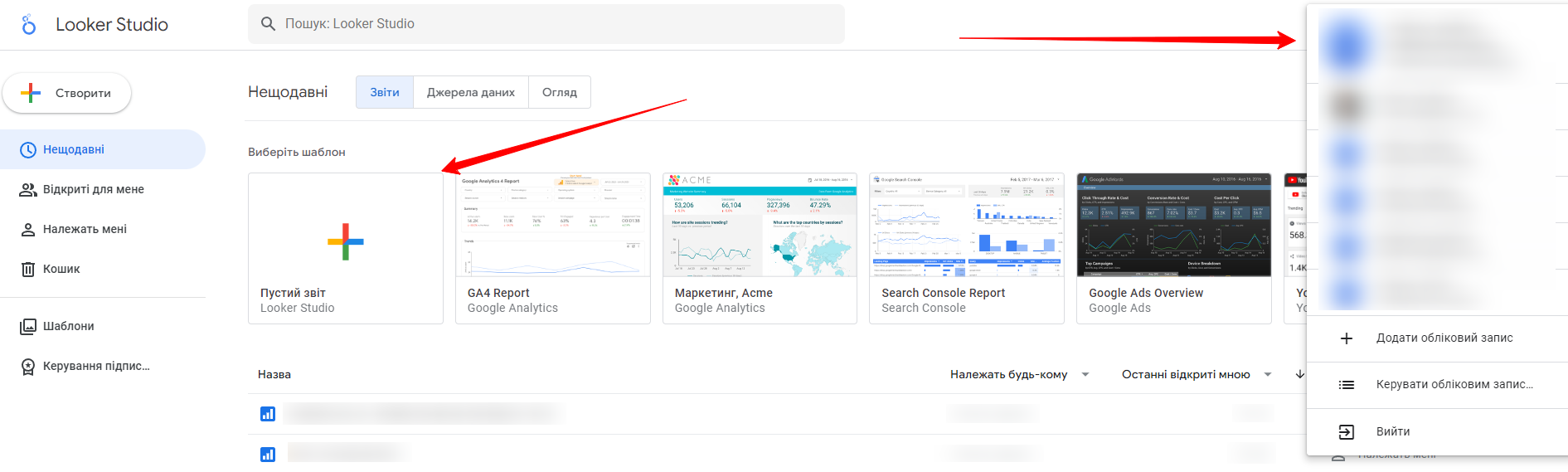The width and height of the screenshot is (1568, 472).
Task: Open the Останні відкриті мною dropdown
Action: (x=1197, y=374)
